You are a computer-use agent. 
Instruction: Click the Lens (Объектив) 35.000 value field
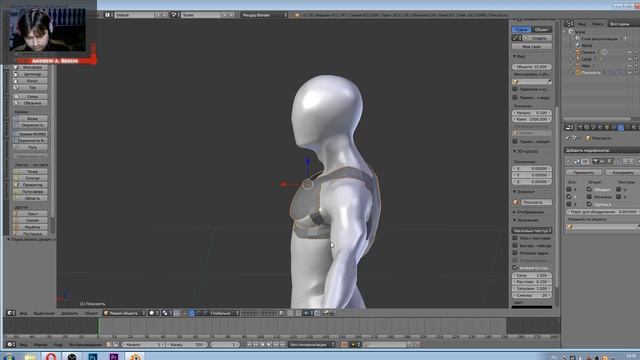[x=532, y=67]
